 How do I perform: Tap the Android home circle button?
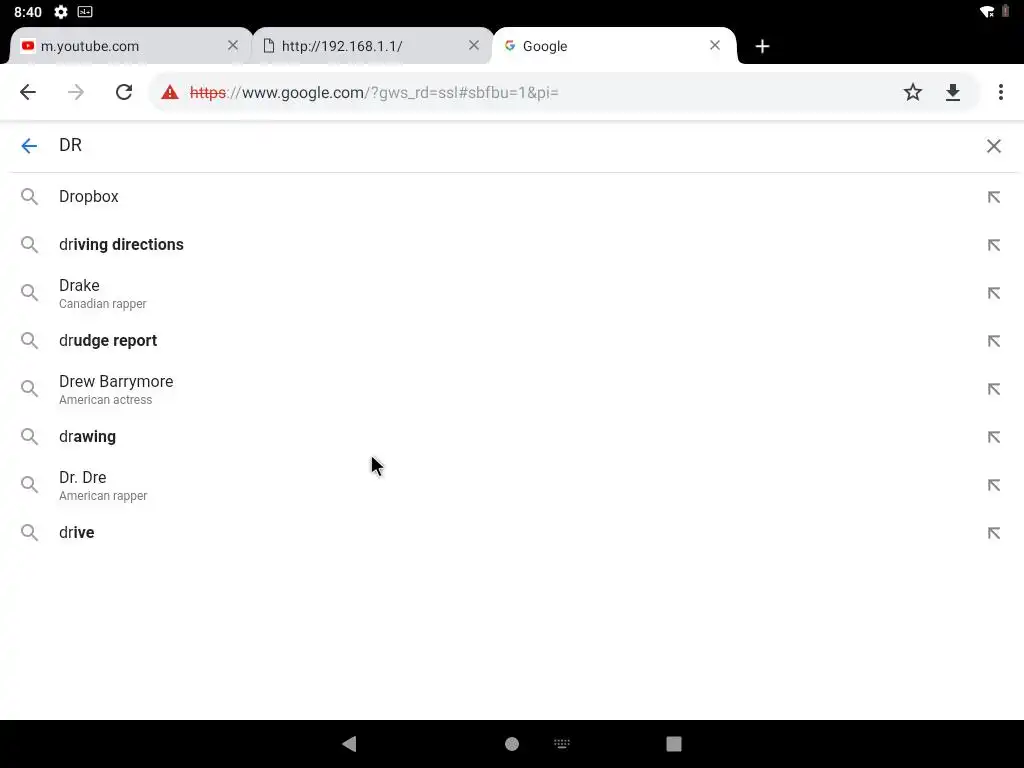click(512, 744)
